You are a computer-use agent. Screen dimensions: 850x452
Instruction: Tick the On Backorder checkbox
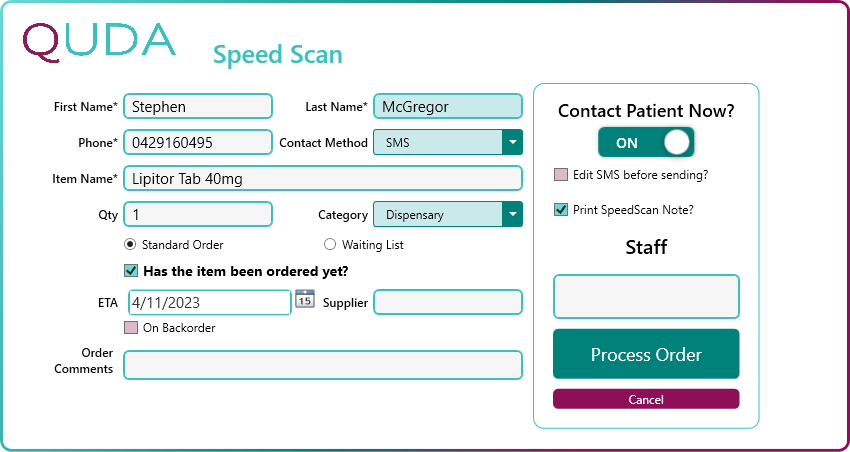(131, 328)
